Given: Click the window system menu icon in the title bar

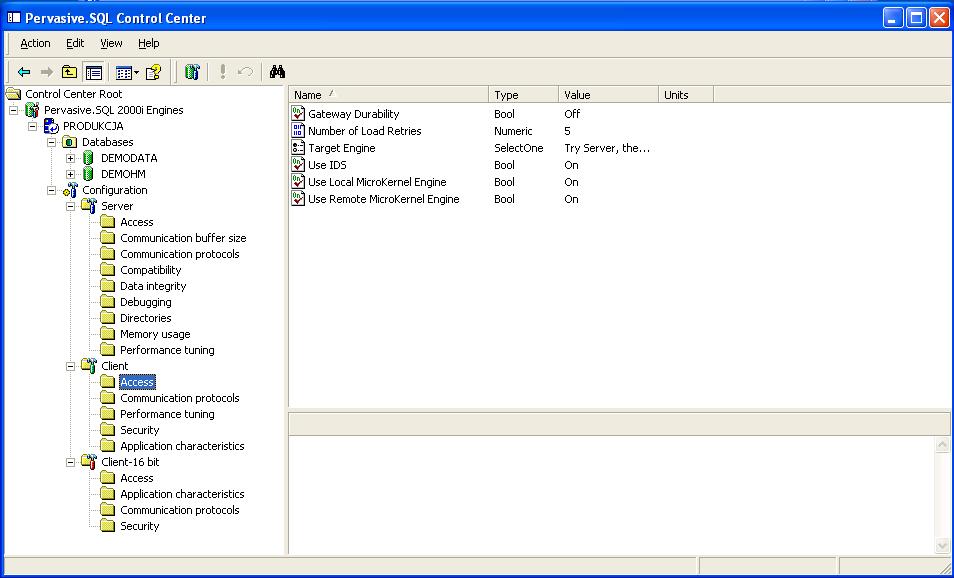Looking at the screenshot, I should click(13, 18).
